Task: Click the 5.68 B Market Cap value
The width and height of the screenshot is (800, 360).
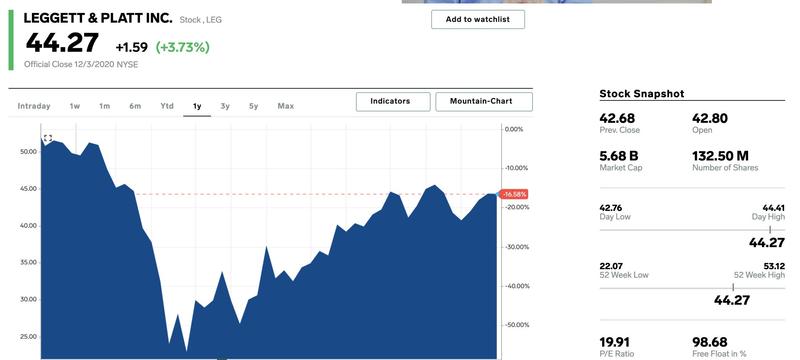Action: [x=619, y=156]
